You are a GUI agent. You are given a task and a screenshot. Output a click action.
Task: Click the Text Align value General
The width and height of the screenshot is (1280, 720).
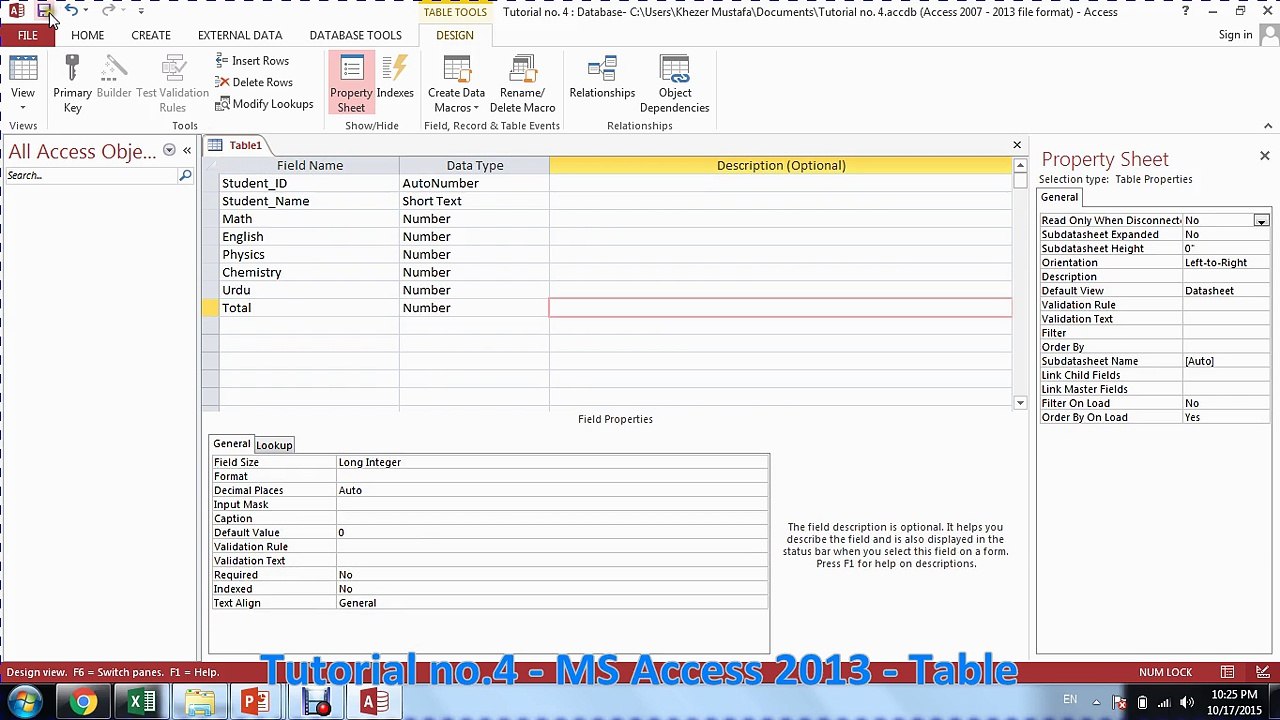pyautogui.click(x=552, y=603)
